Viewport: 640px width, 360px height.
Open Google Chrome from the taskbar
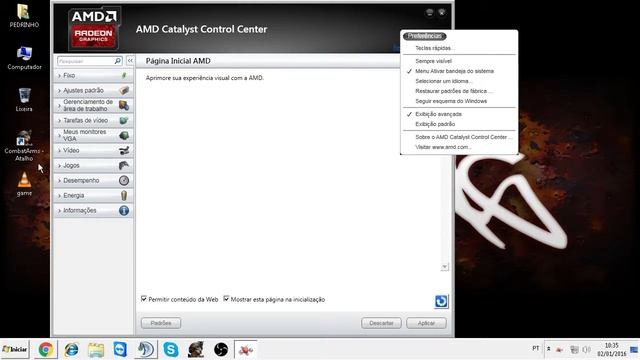click(46, 350)
